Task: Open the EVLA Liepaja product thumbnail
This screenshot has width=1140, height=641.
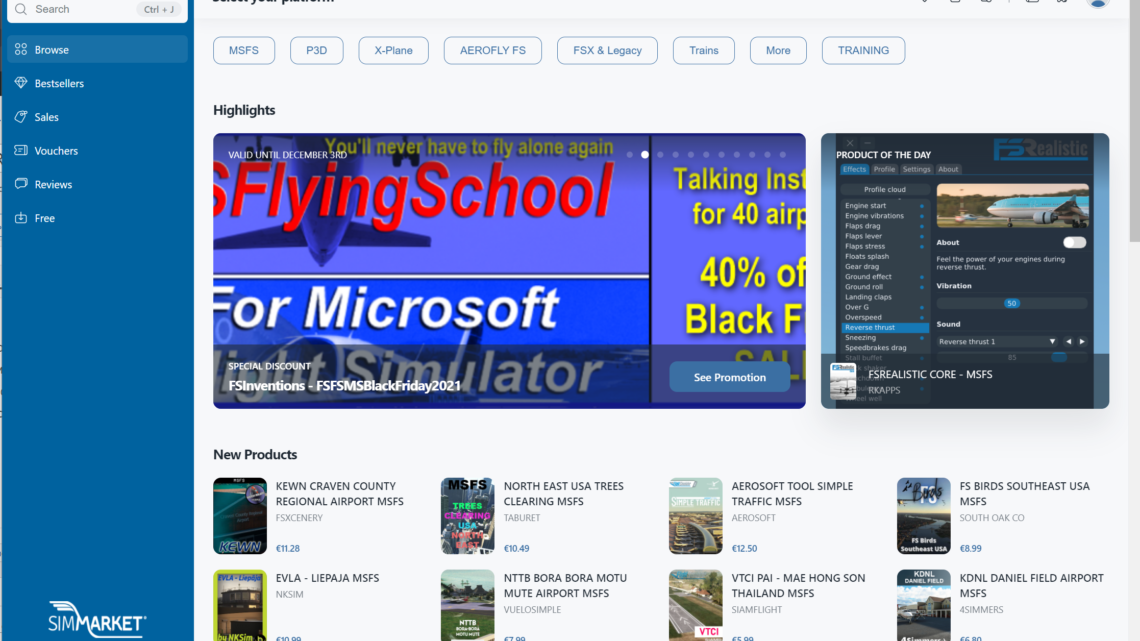Action: pyautogui.click(x=240, y=605)
